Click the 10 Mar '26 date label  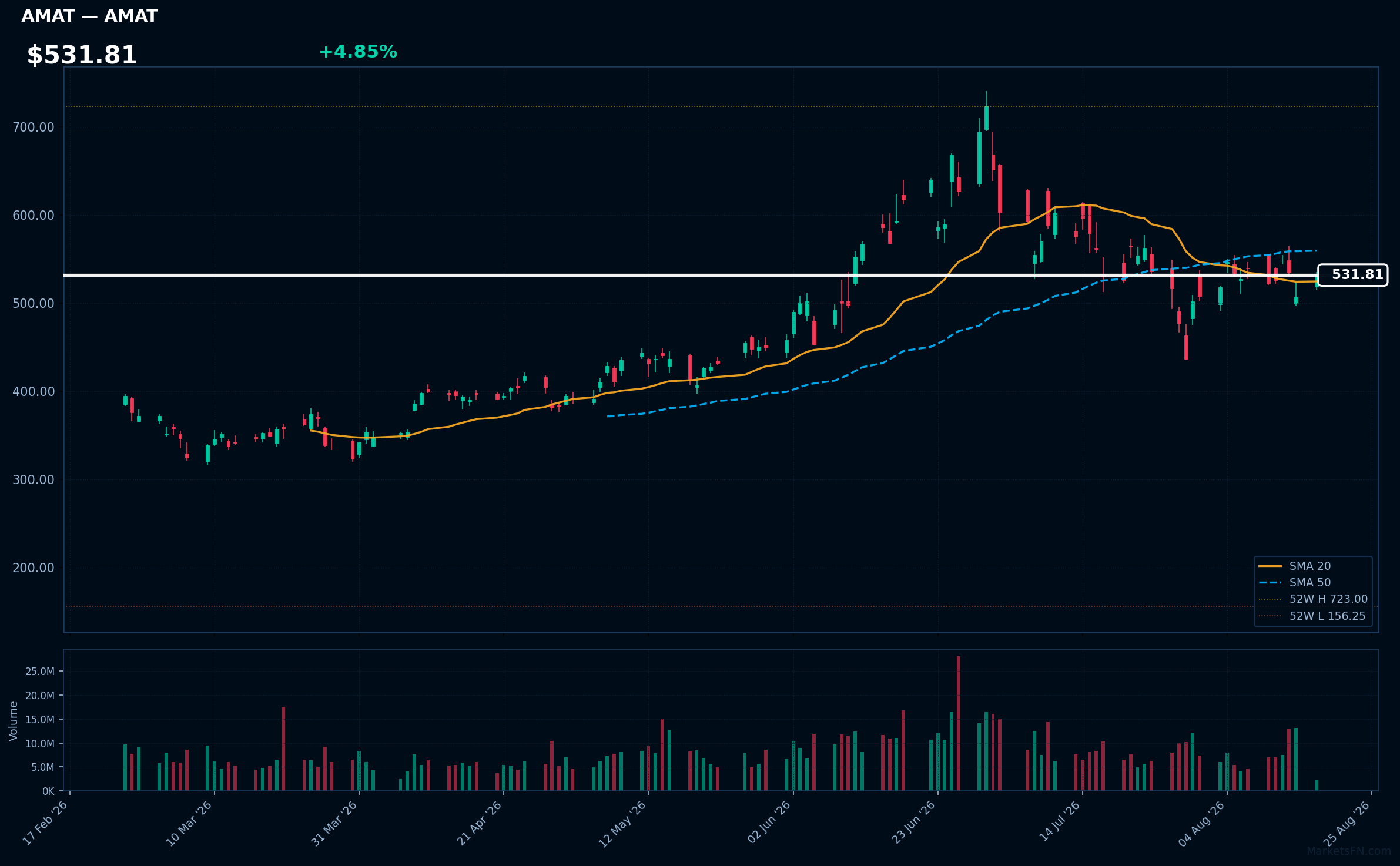coord(189,823)
